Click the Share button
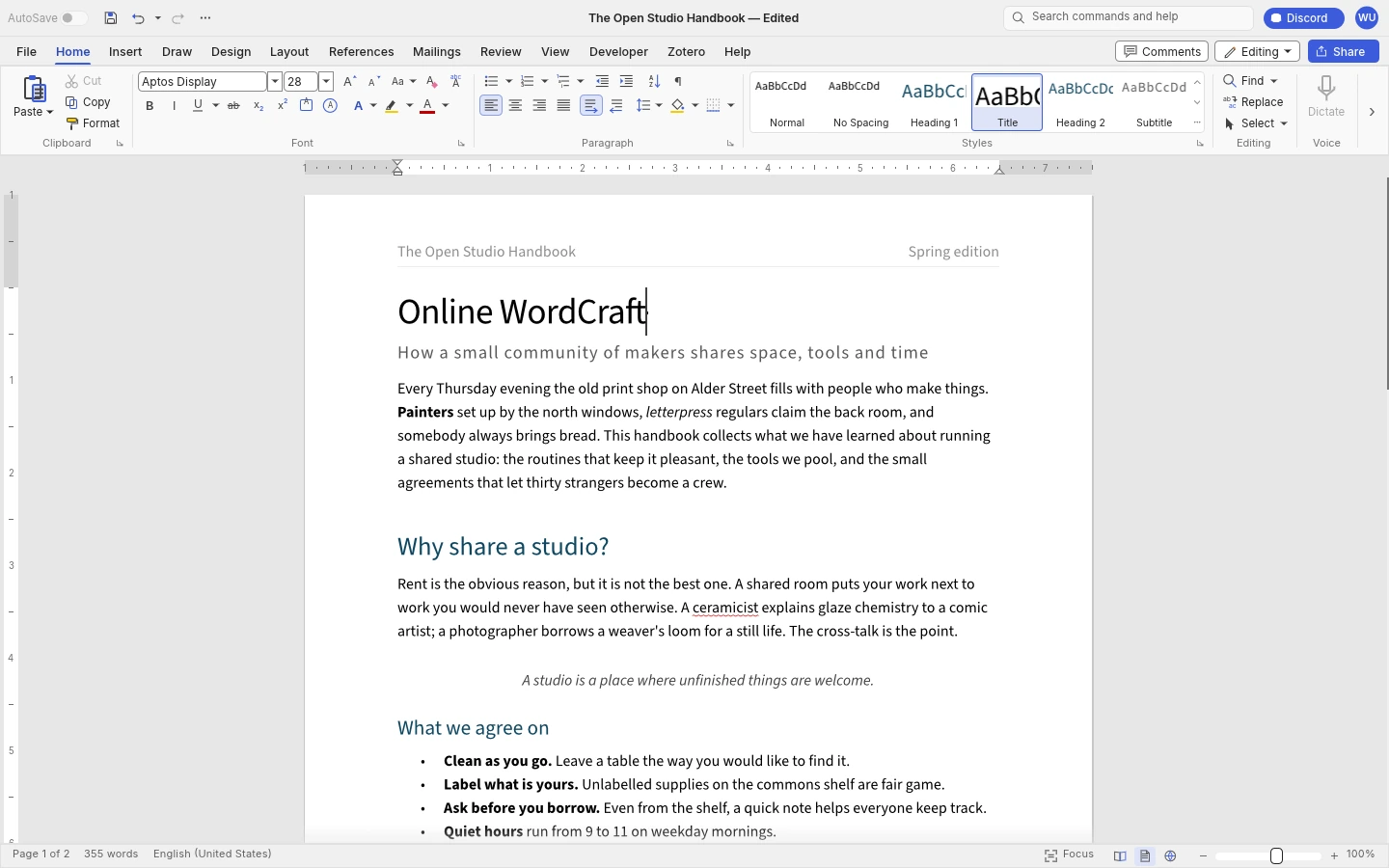The height and width of the screenshot is (868, 1389). click(1343, 52)
